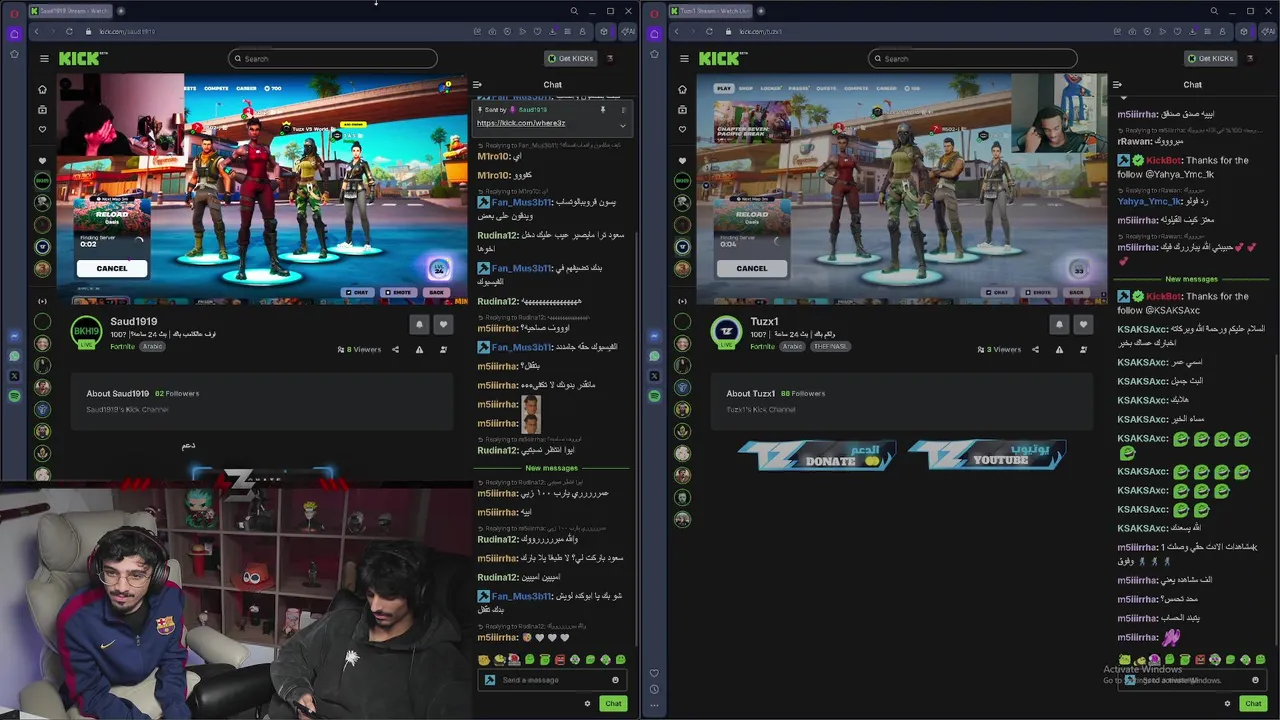Screen dimensions: 1280x720
Task: Click Tuzx1 channel avatar
Action: click(726, 332)
